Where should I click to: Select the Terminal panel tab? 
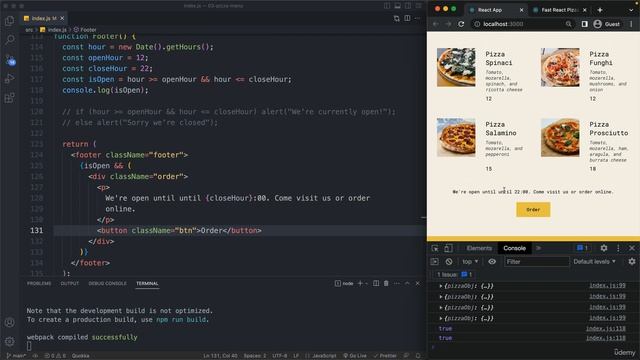(x=147, y=283)
